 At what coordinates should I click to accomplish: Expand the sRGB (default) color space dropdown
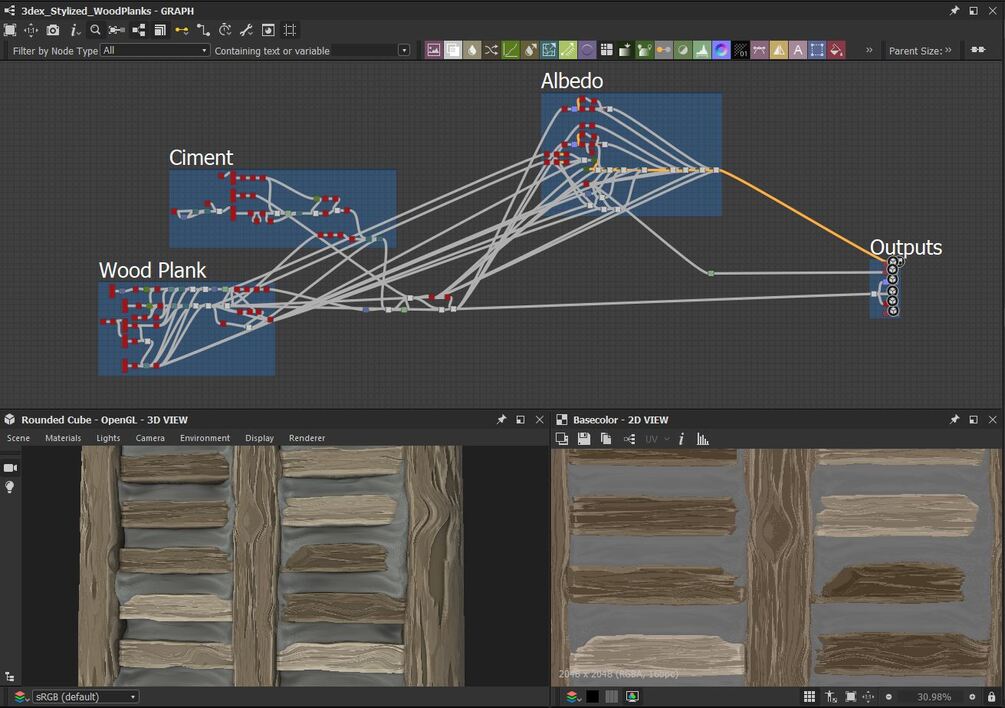coord(85,697)
